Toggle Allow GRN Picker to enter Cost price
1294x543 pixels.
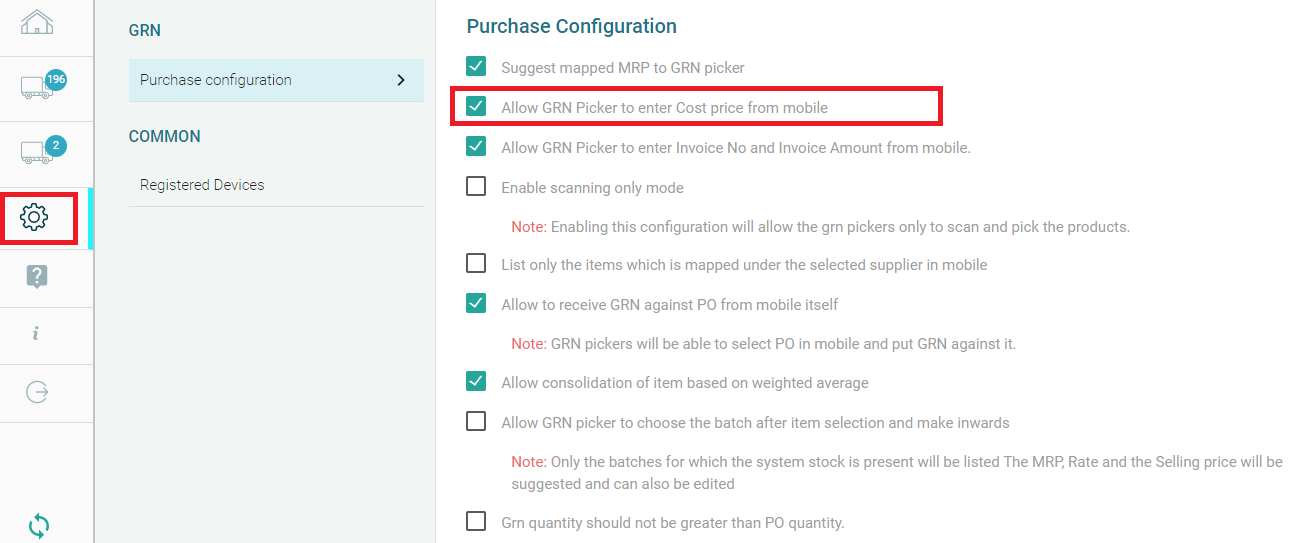tap(476, 106)
